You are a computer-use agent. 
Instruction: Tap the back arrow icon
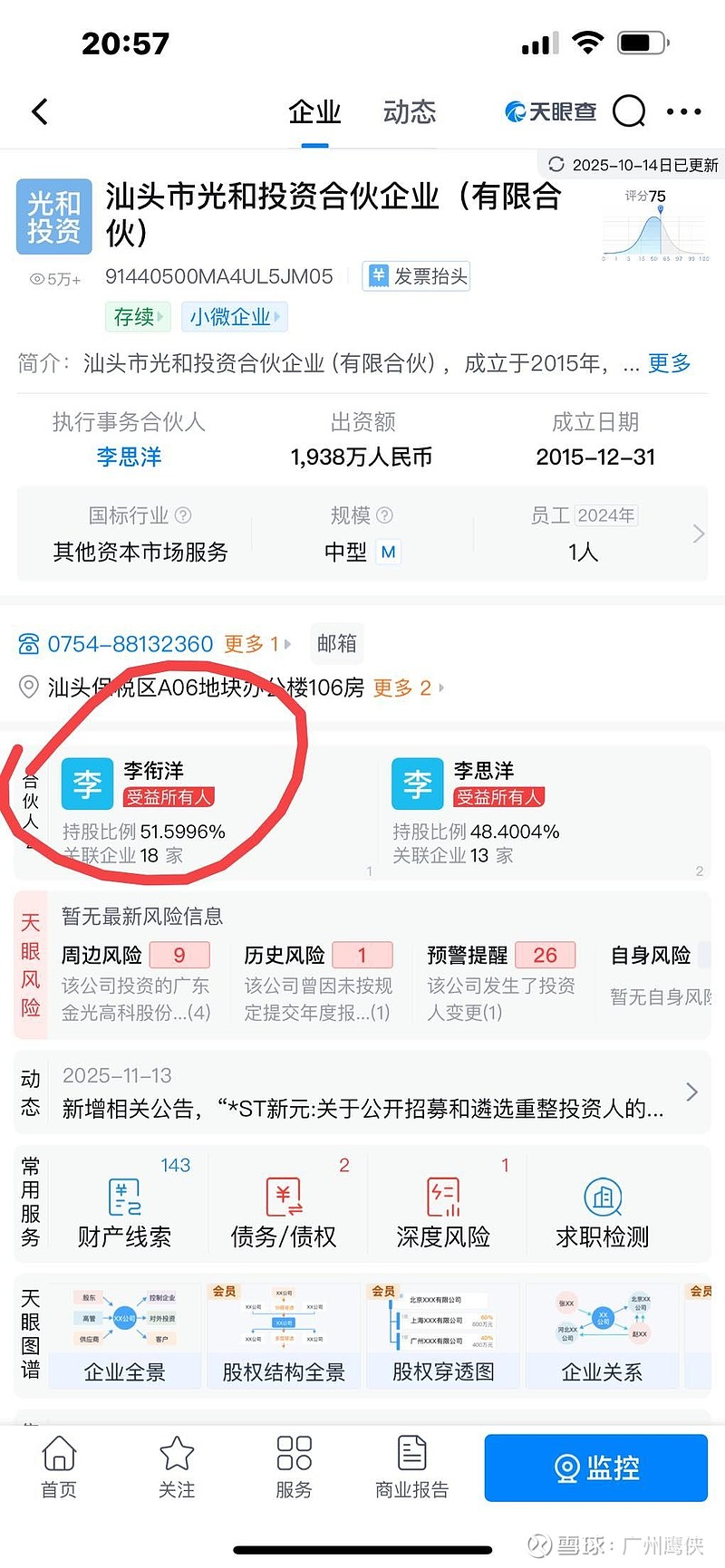[x=40, y=112]
